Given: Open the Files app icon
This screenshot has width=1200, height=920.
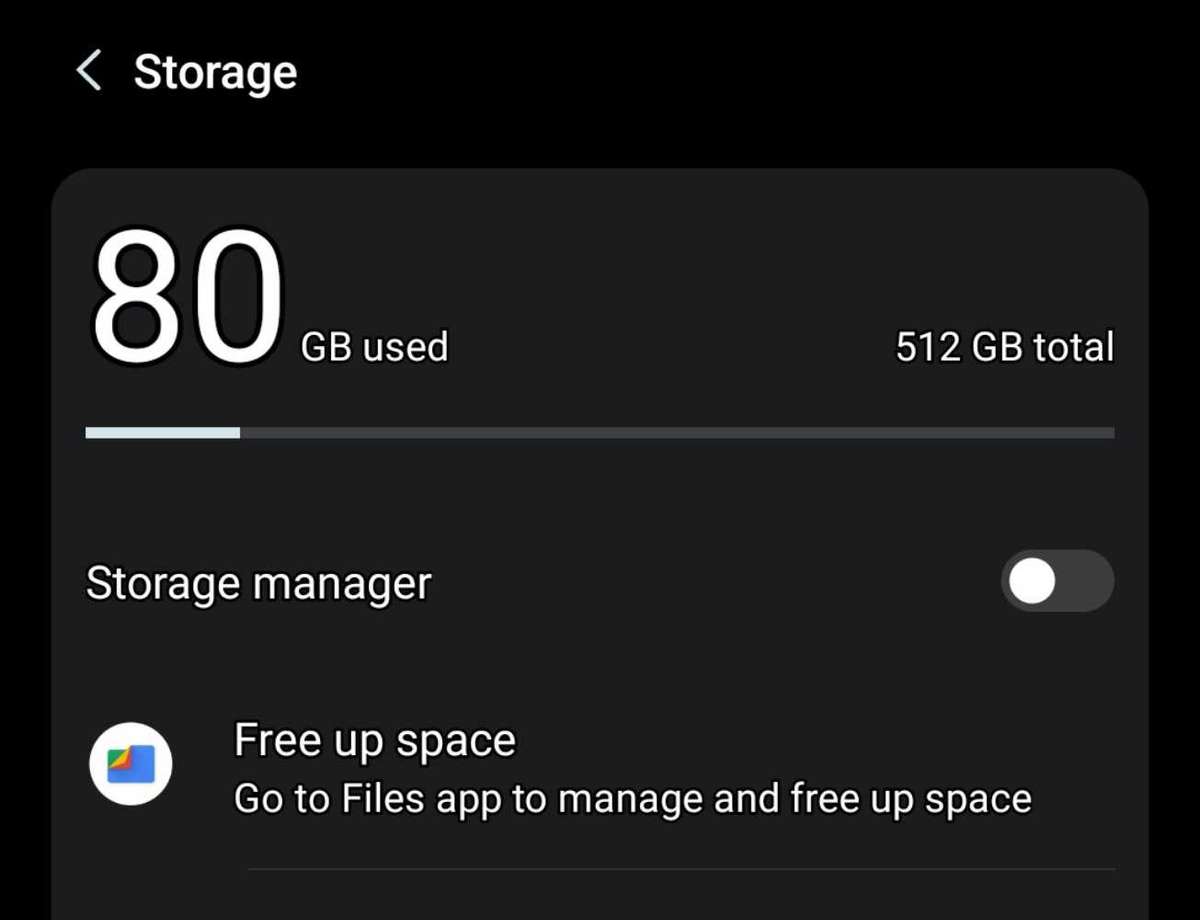Looking at the screenshot, I should [x=130, y=765].
